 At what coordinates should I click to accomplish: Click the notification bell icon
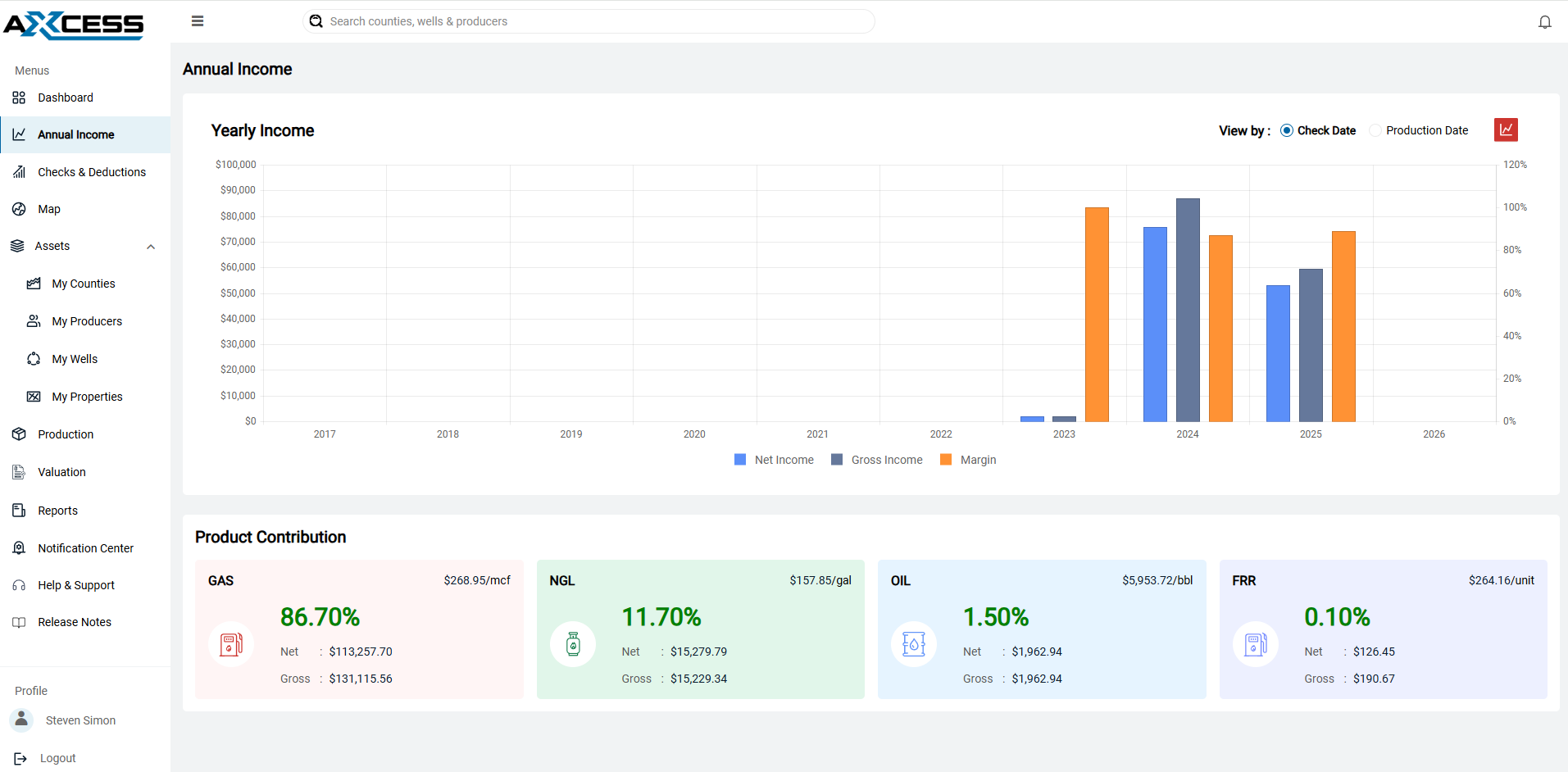click(x=1544, y=22)
